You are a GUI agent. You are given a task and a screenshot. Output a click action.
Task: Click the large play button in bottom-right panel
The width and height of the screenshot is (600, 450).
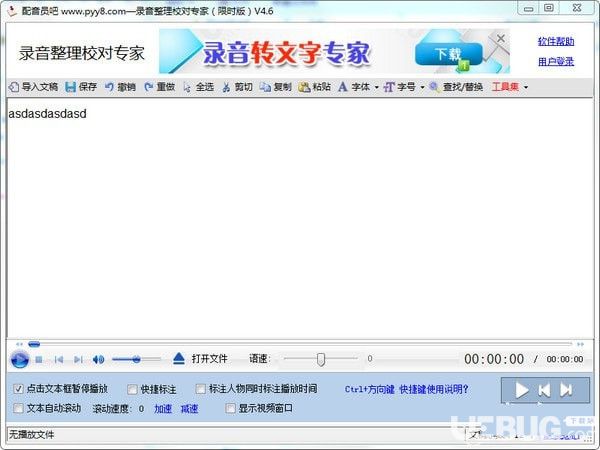522,390
